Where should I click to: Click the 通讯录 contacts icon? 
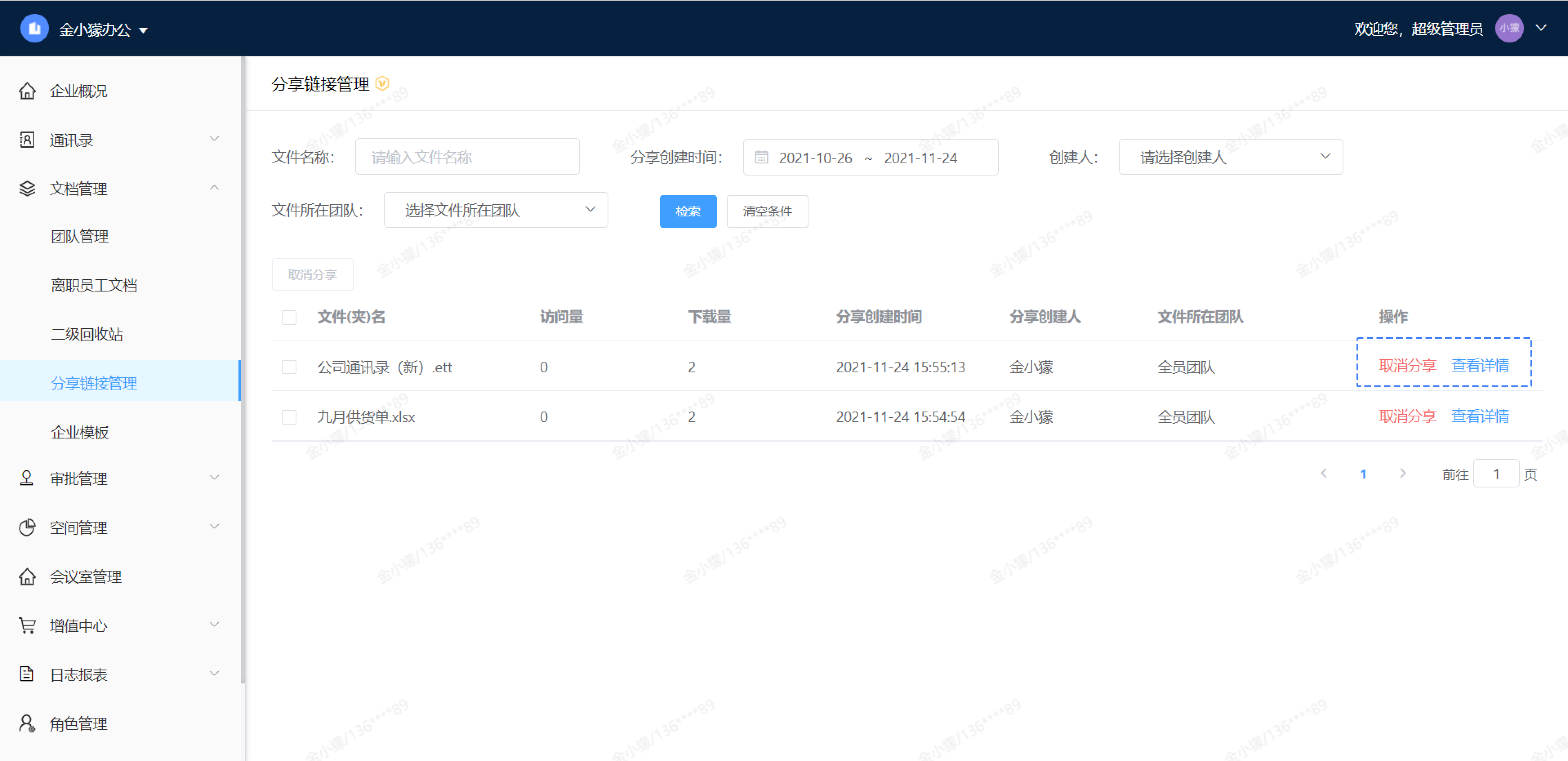click(27, 140)
